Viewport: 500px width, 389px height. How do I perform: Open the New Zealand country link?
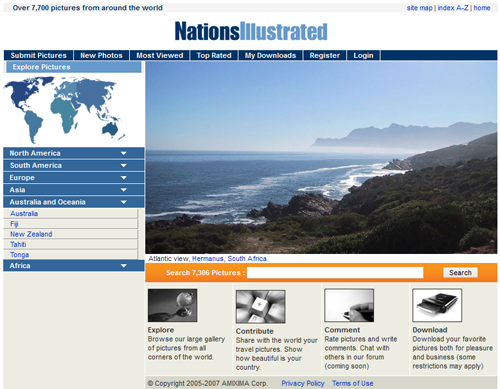pos(31,234)
